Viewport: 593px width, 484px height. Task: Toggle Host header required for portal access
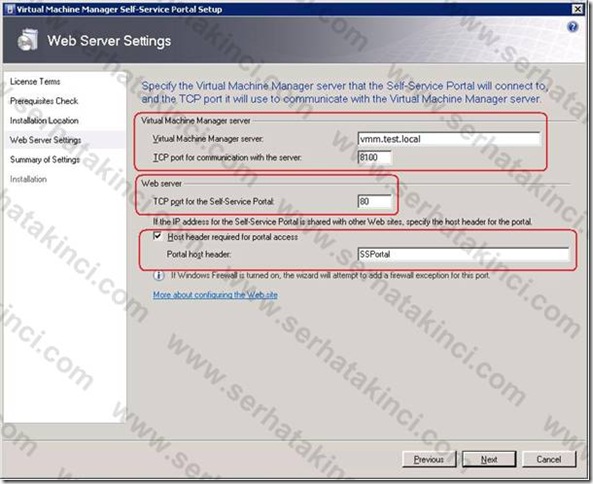(157, 236)
